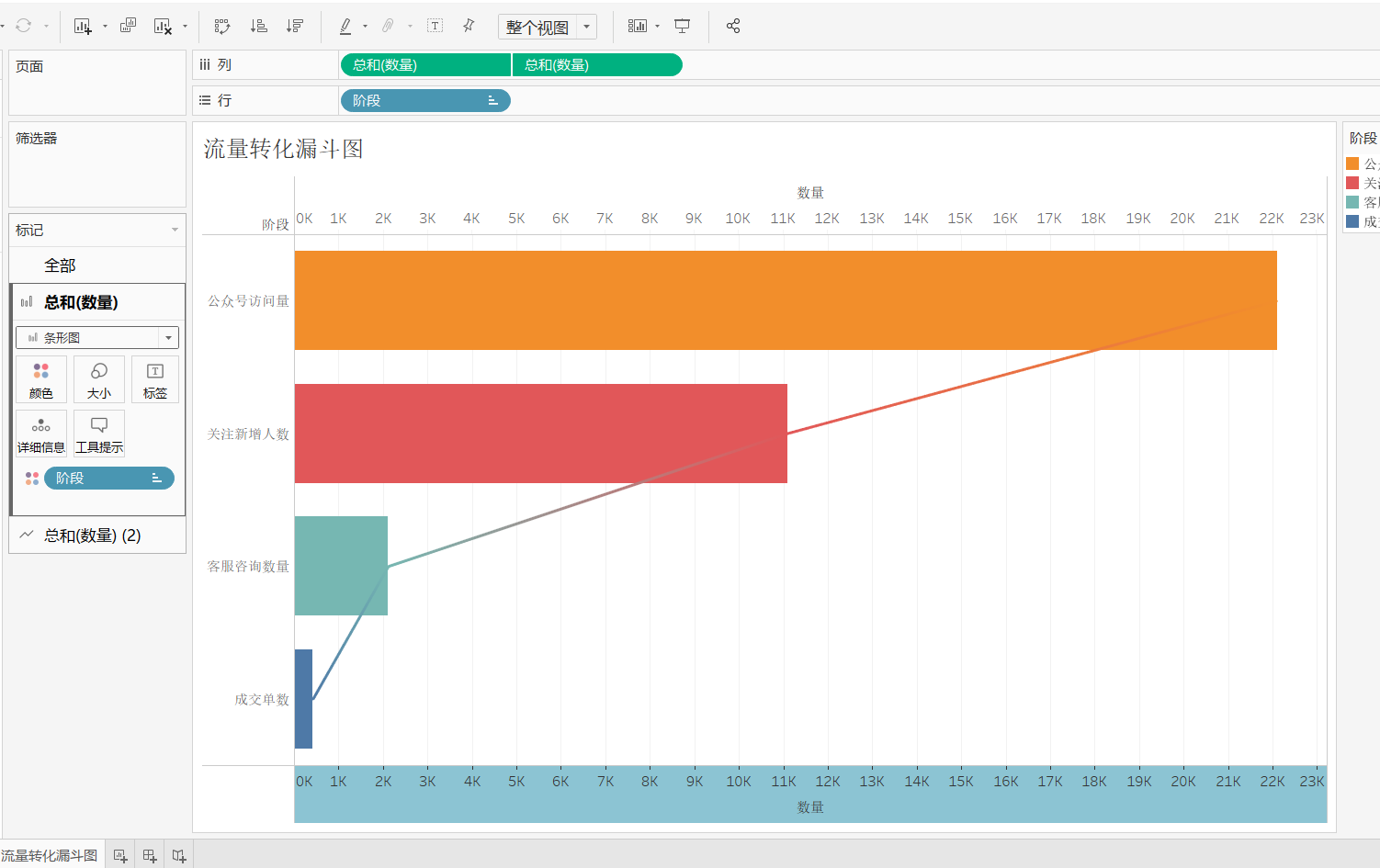Click the fix axes pin icon
Image resolution: width=1380 pixels, height=868 pixels.
pyautogui.click(x=469, y=26)
